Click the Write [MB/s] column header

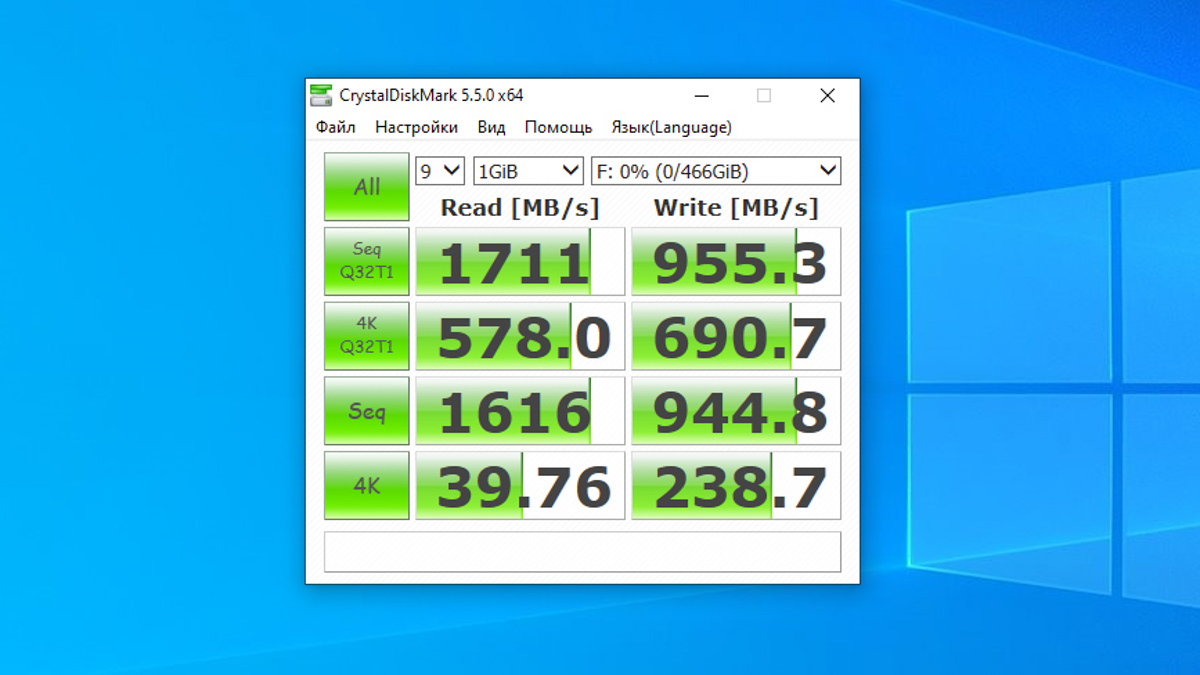pyautogui.click(x=736, y=207)
